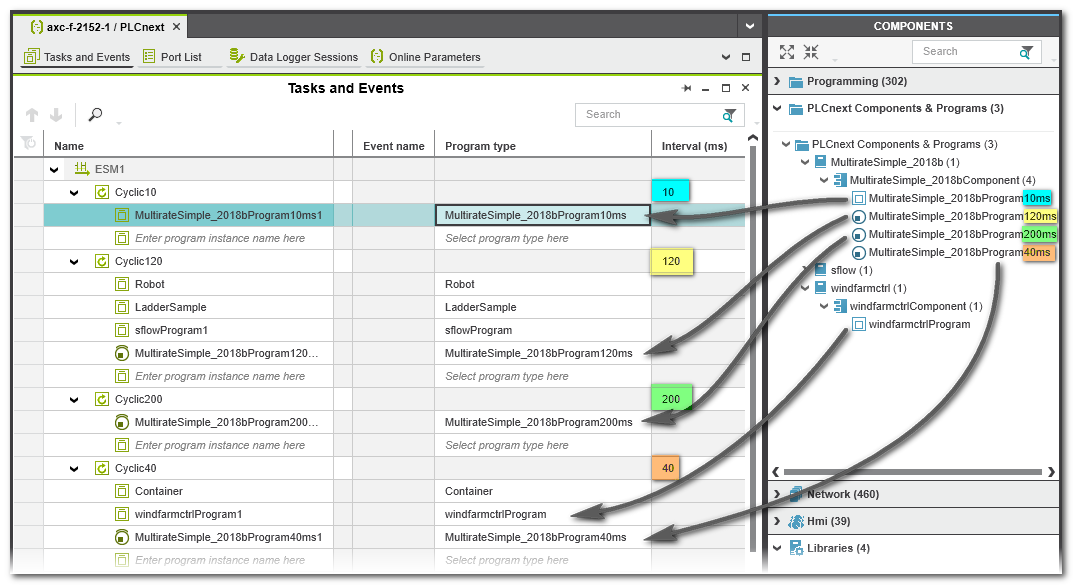The image size is (1073, 585).
Task: Click the Program type column header
Action: coord(481,146)
